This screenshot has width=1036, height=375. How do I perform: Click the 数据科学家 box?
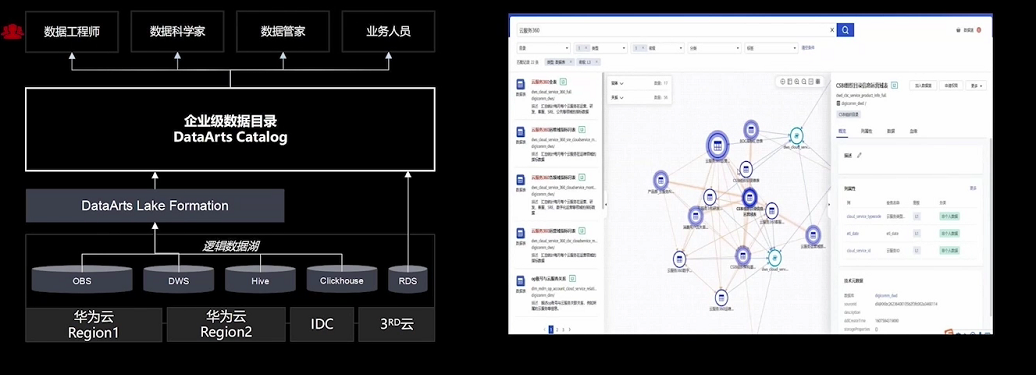(178, 31)
